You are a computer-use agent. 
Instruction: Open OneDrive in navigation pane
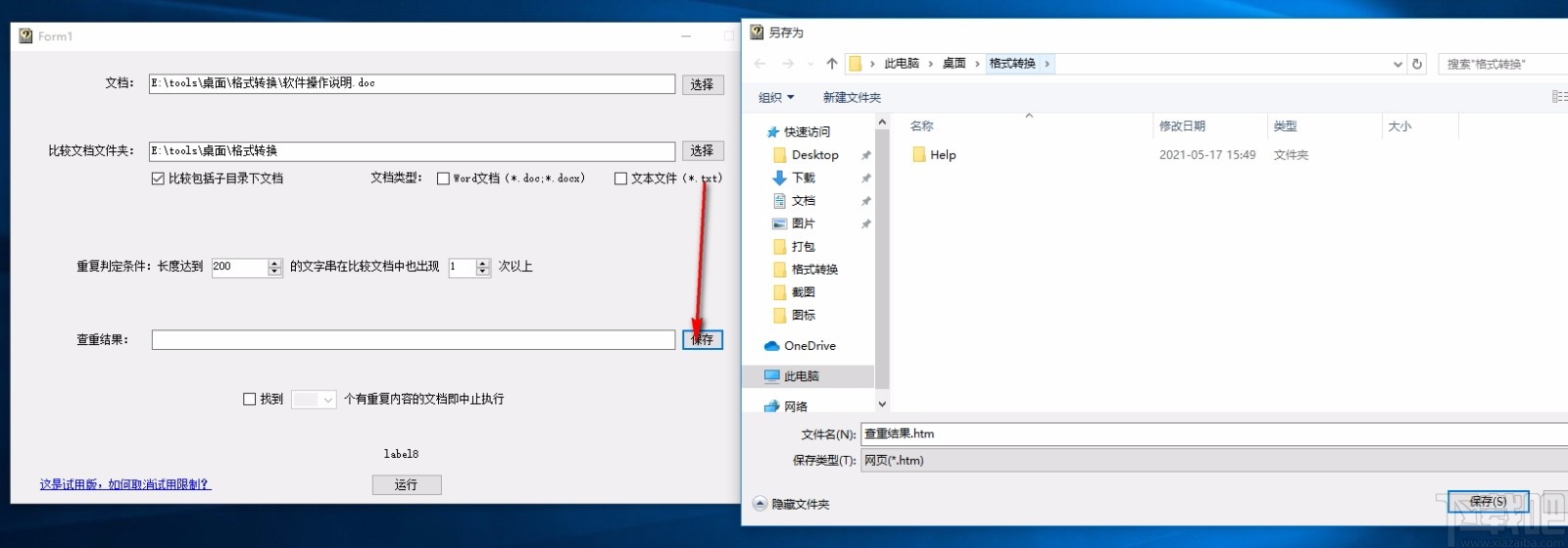point(800,346)
